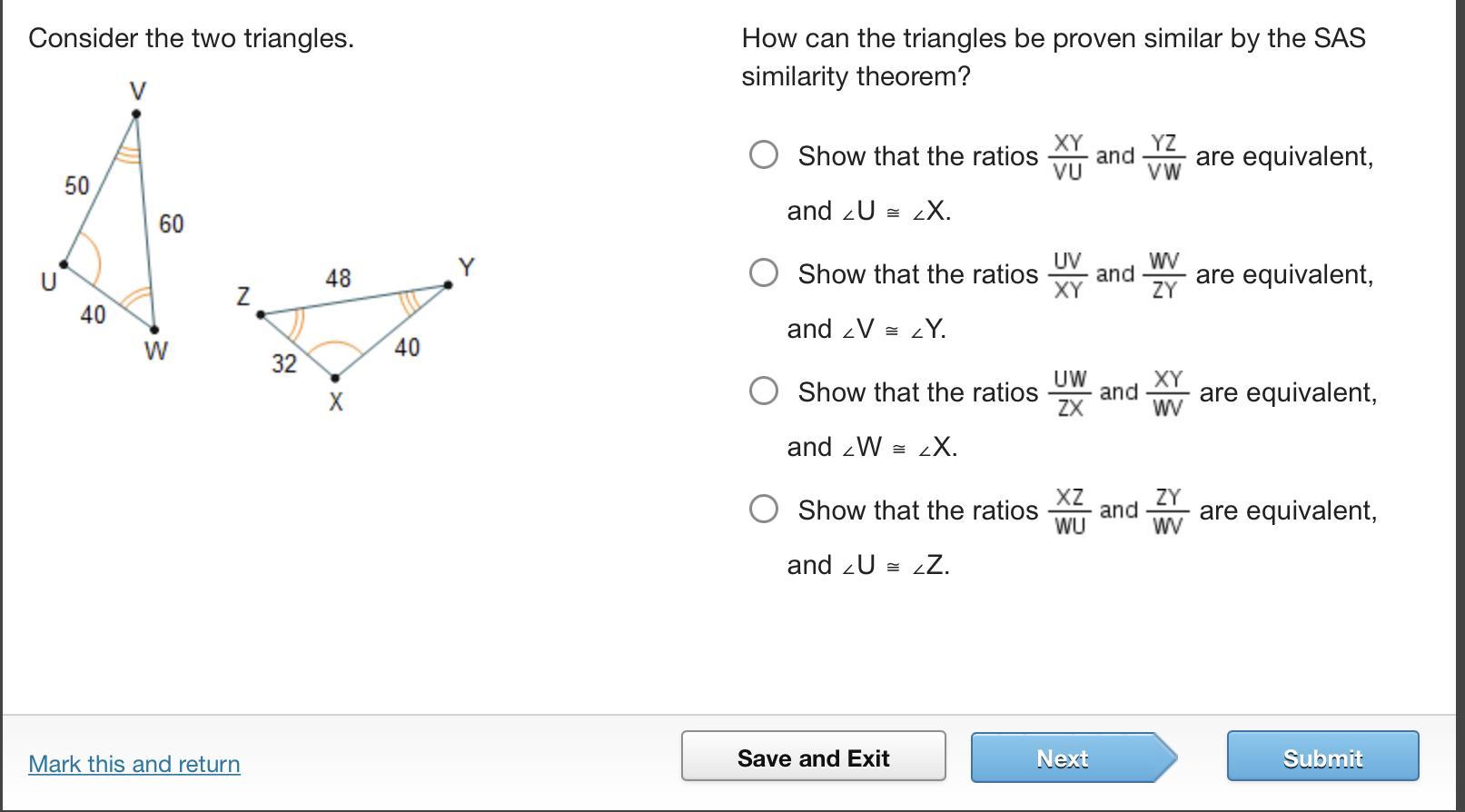
Task: Click the side length label 50
Action: 77,186
